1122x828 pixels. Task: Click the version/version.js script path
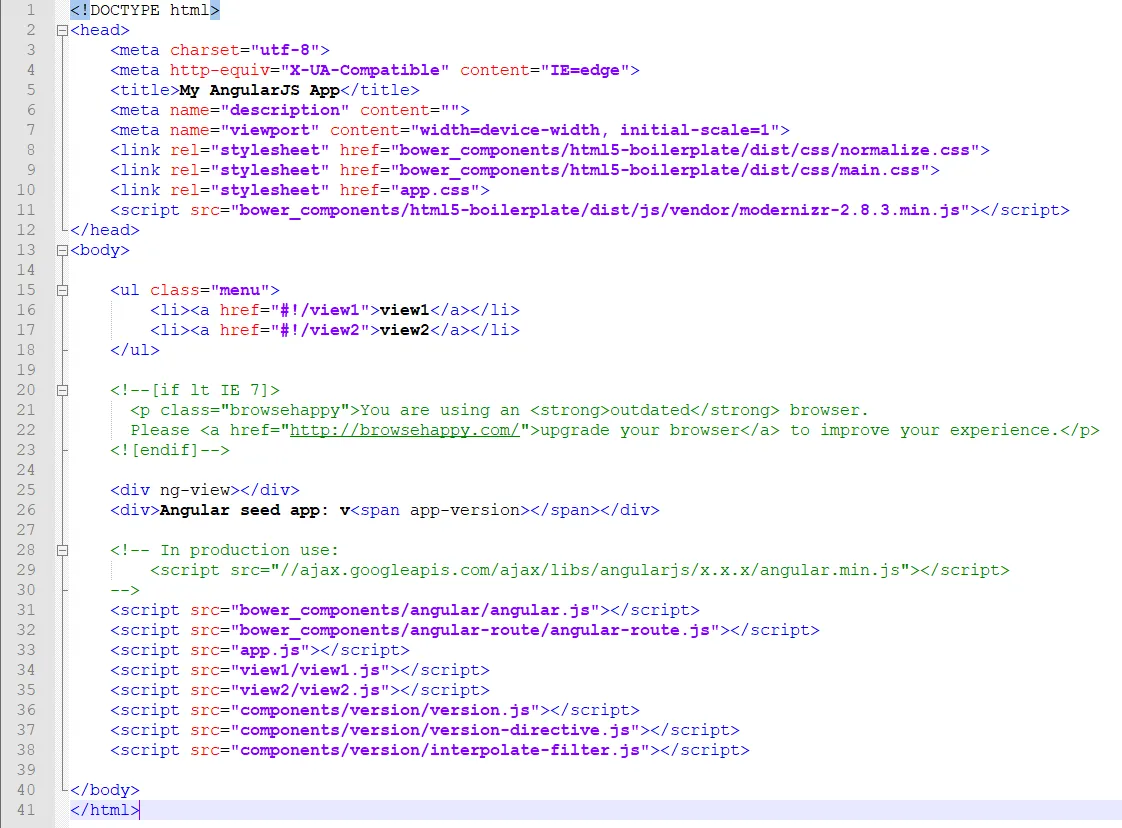click(x=385, y=711)
